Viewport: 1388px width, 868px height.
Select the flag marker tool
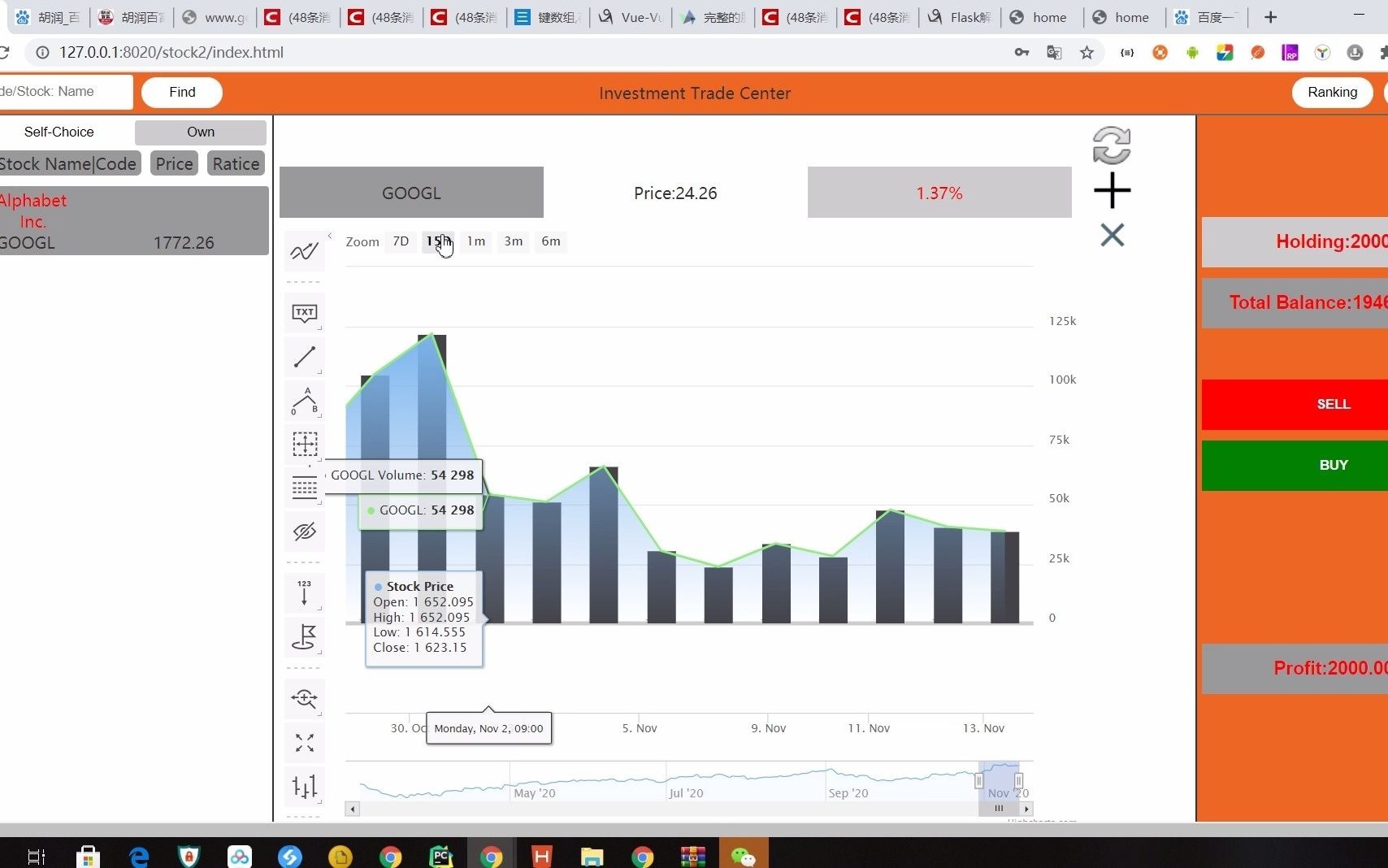click(x=304, y=636)
